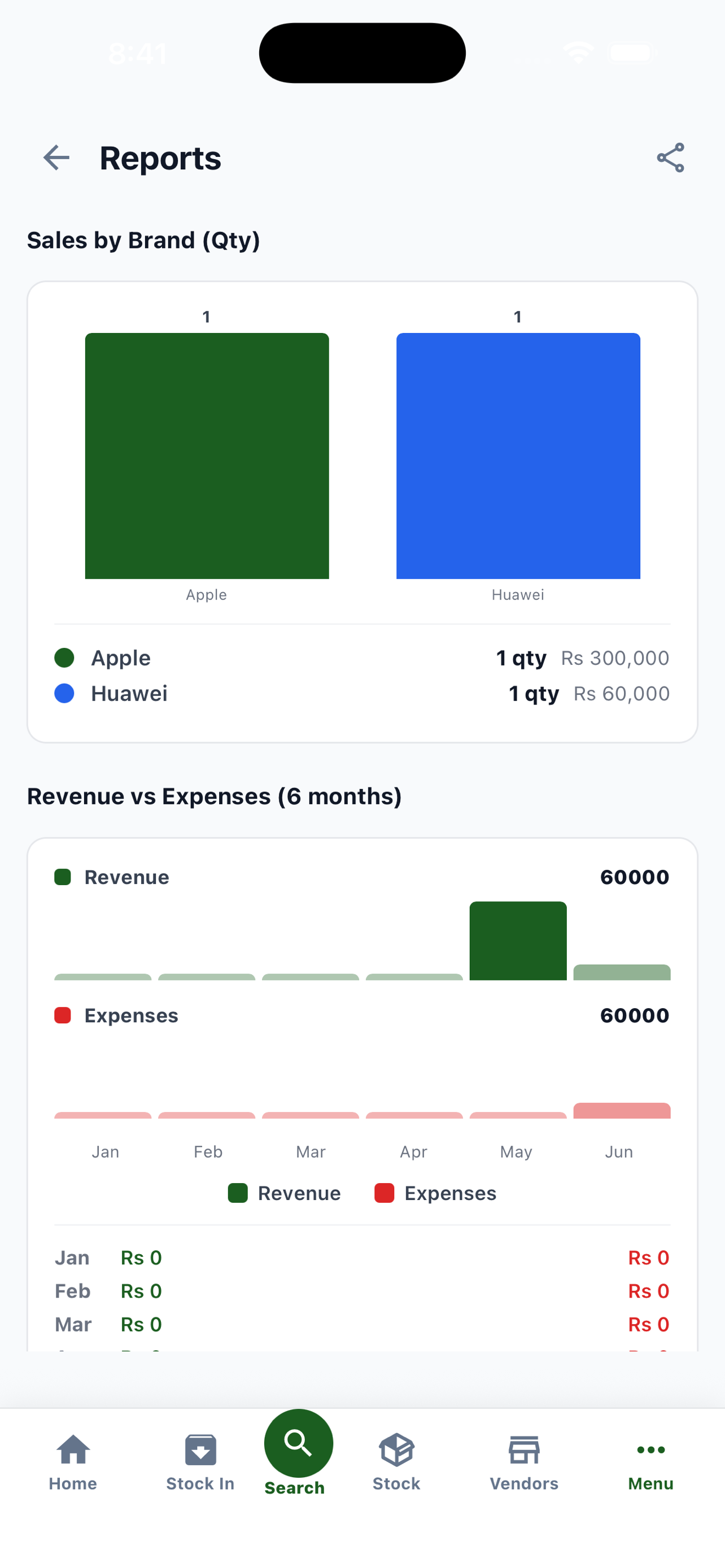Tap the Revenue 60000 value
This screenshot has height=1568, width=725.
pos(635,877)
